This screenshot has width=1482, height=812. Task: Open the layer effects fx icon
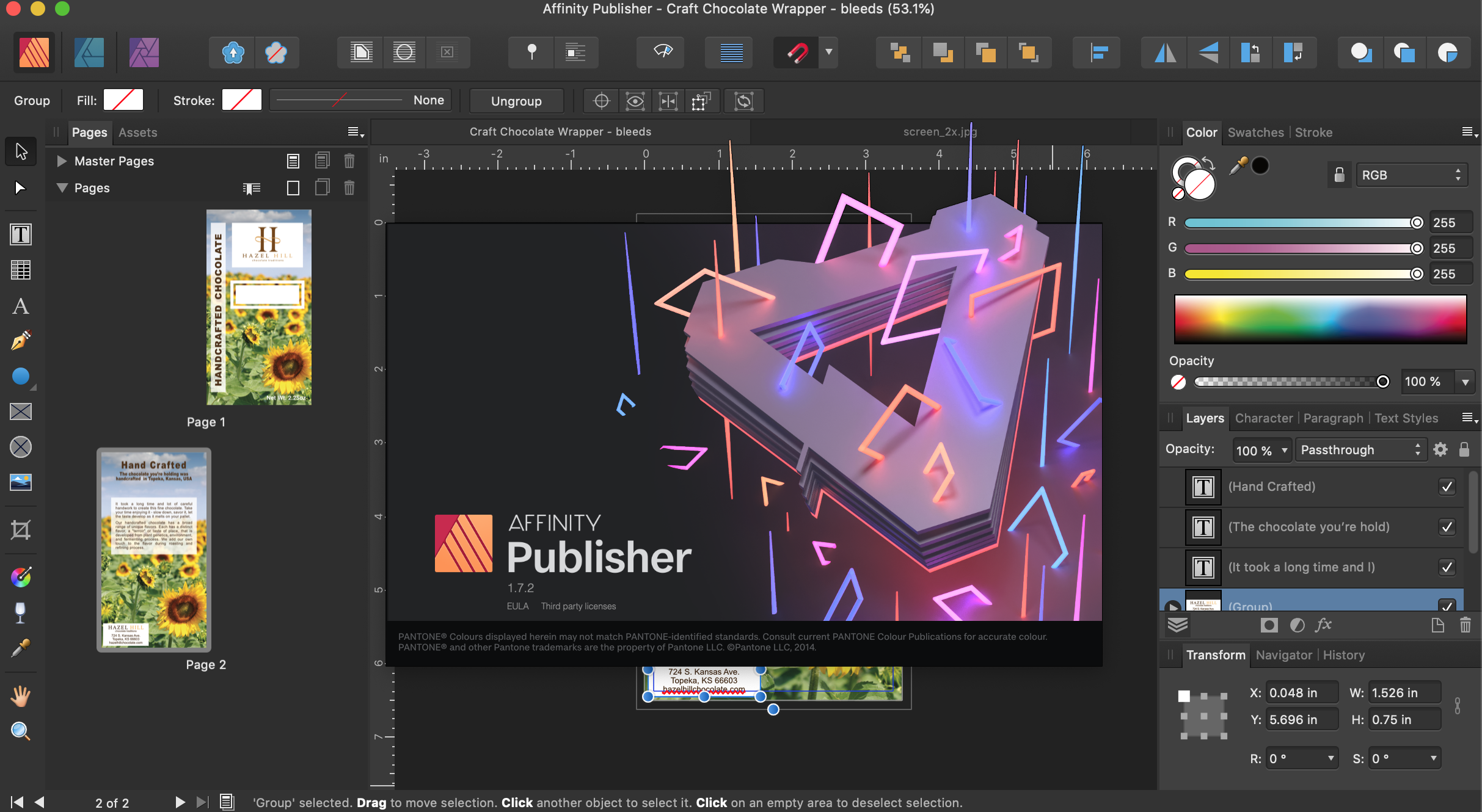pyautogui.click(x=1323, y=625)
